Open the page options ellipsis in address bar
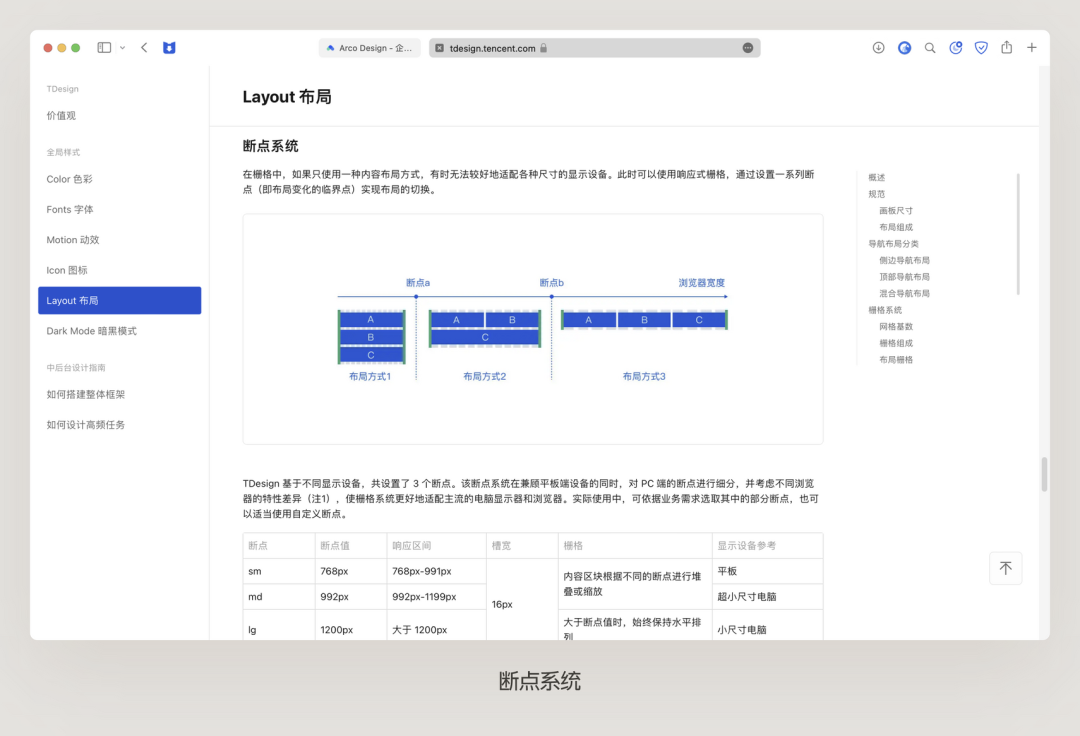This screenshot has height=736, width=1080. (x=747, y=48)
